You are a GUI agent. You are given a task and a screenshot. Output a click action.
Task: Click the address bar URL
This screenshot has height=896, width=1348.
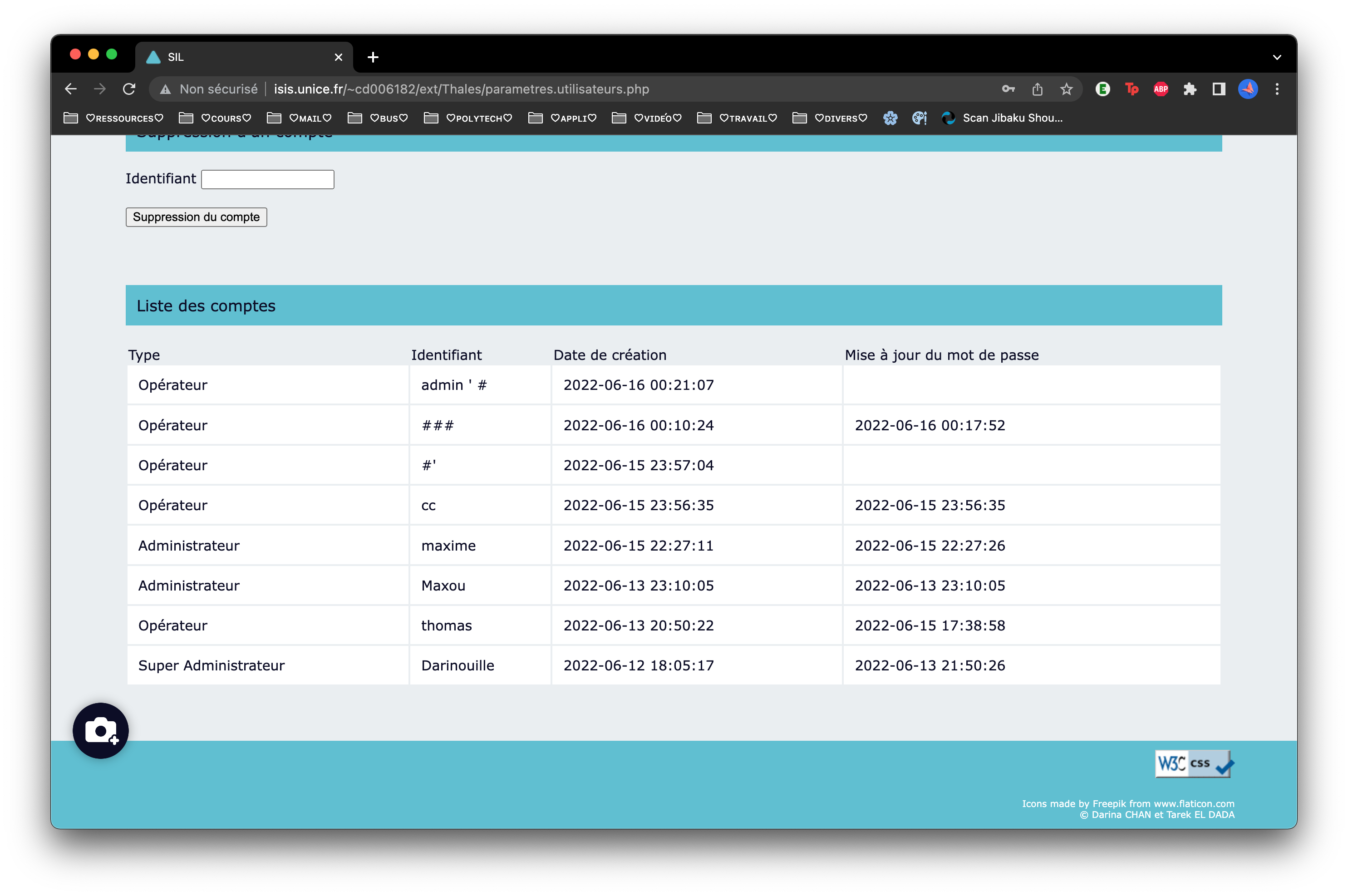461,89
